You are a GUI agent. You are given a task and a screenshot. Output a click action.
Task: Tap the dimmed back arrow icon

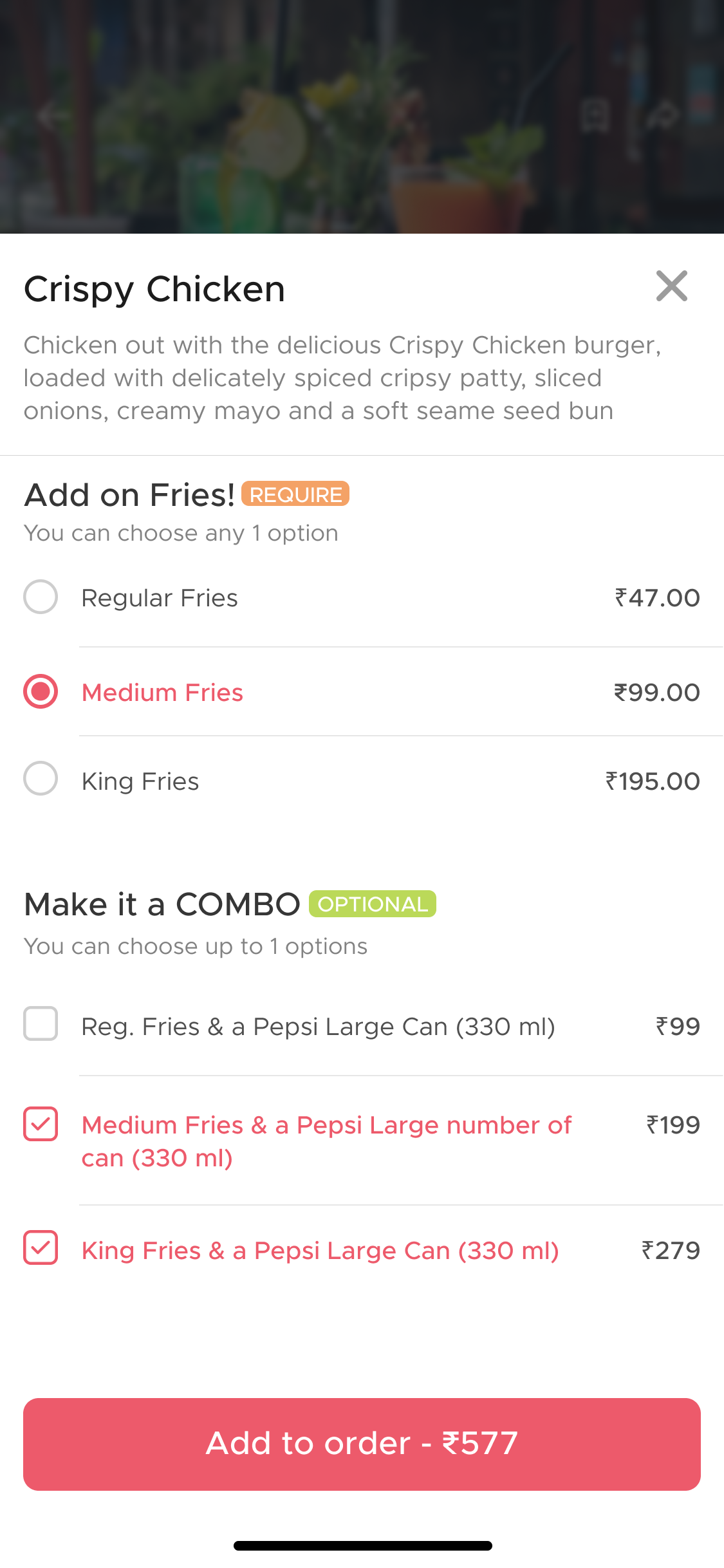point(48,117)
